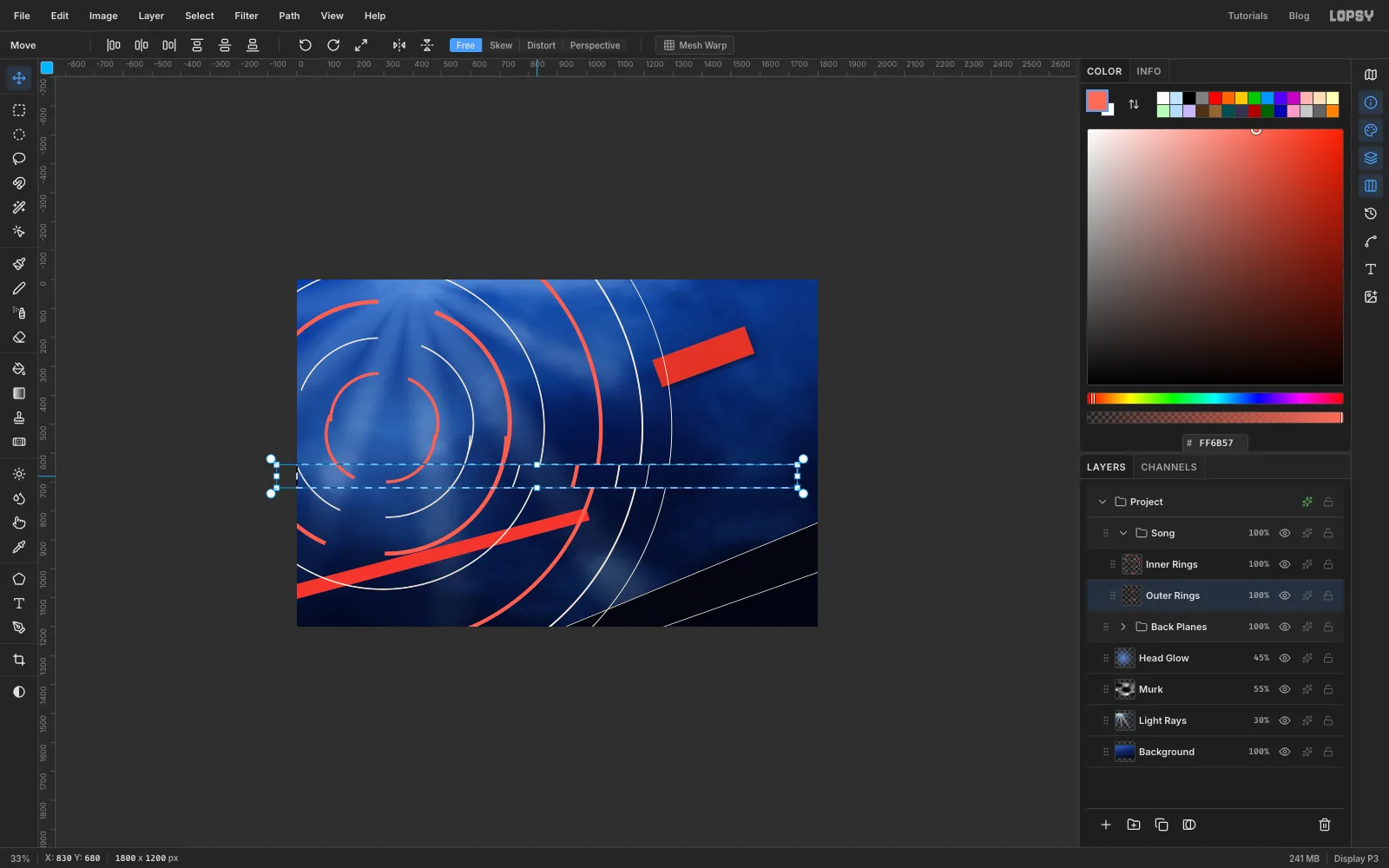The image size is (1389, 868).
Task: Hide the Inner Rings layer
Action: tap(1285, 564)
